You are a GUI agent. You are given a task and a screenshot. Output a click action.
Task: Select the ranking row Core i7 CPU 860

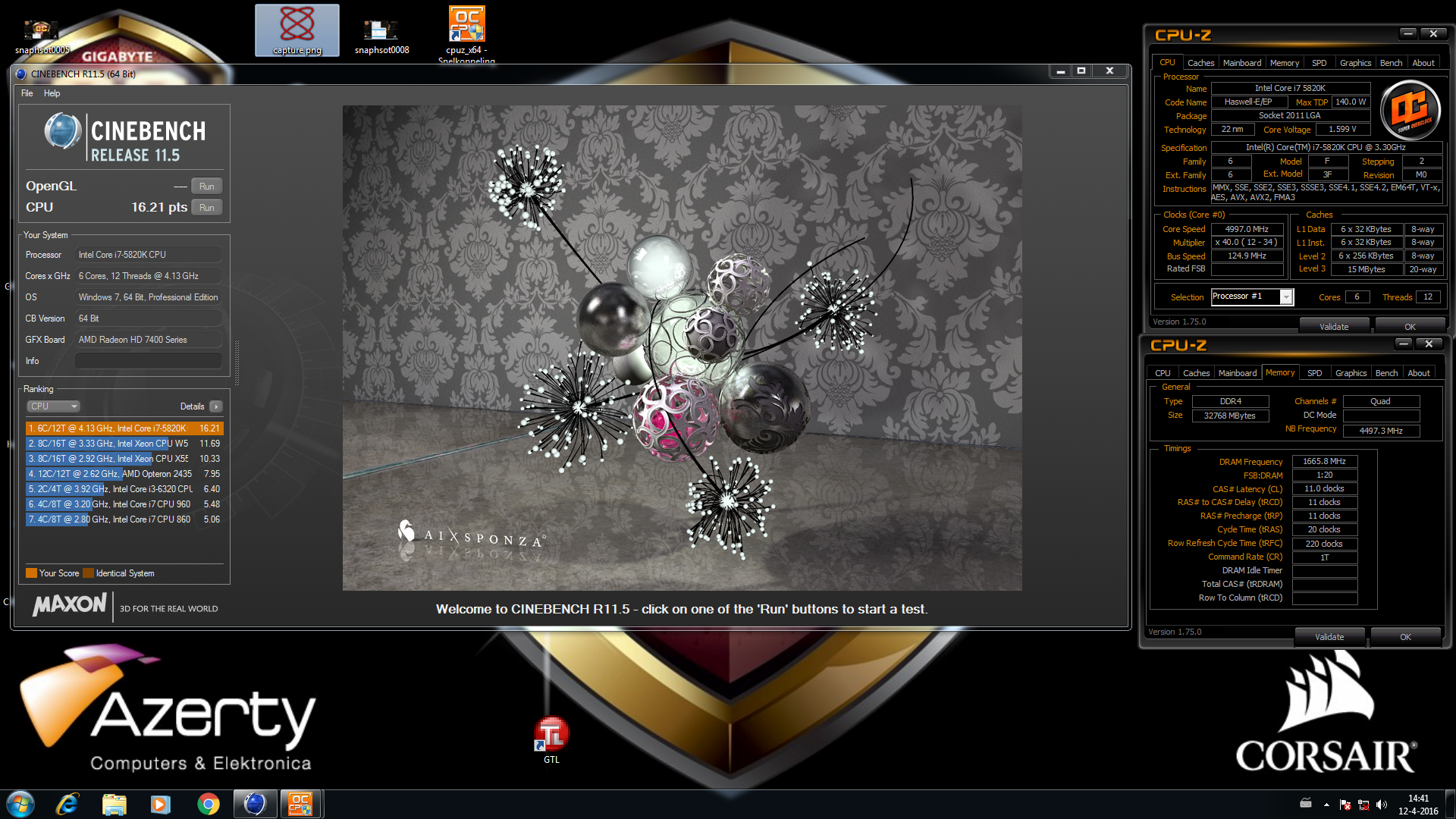pyautogui.click(x=124, y=519)
